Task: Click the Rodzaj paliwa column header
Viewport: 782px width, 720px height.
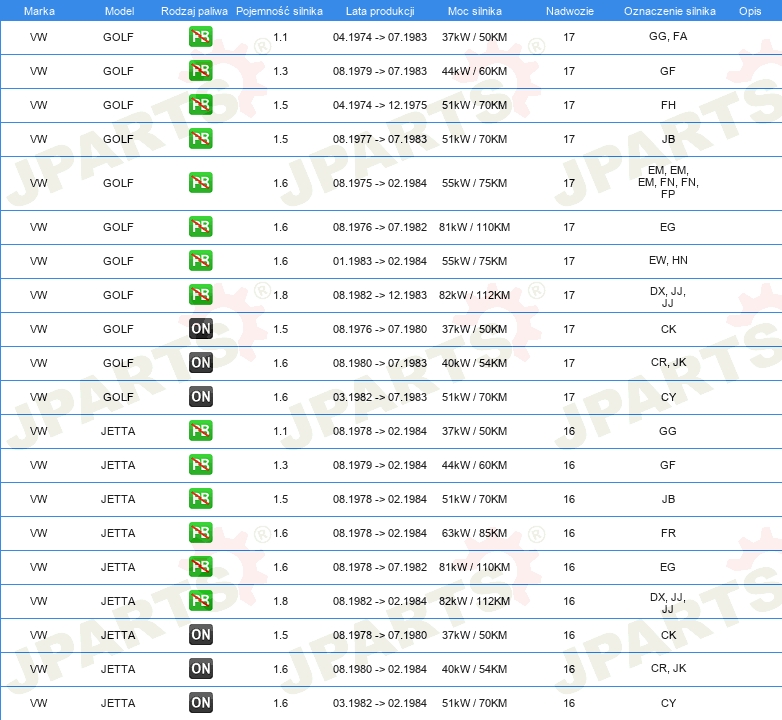Action: (x=194, y=10)
